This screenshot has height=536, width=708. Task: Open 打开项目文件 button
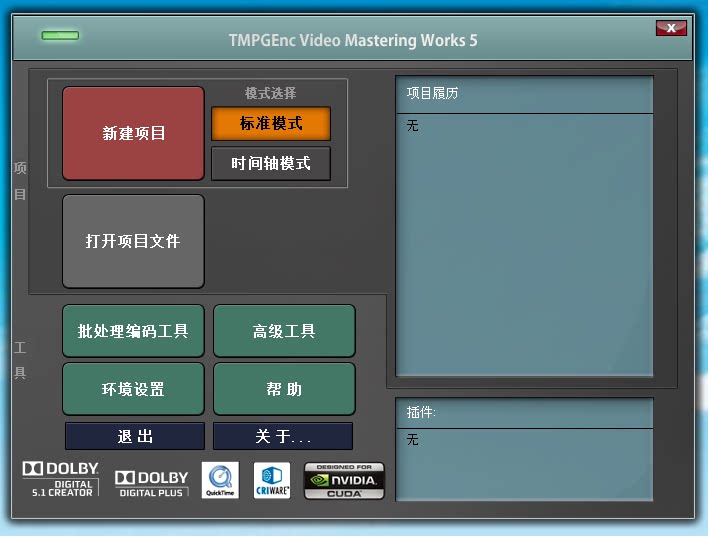[x=133, y=241]
